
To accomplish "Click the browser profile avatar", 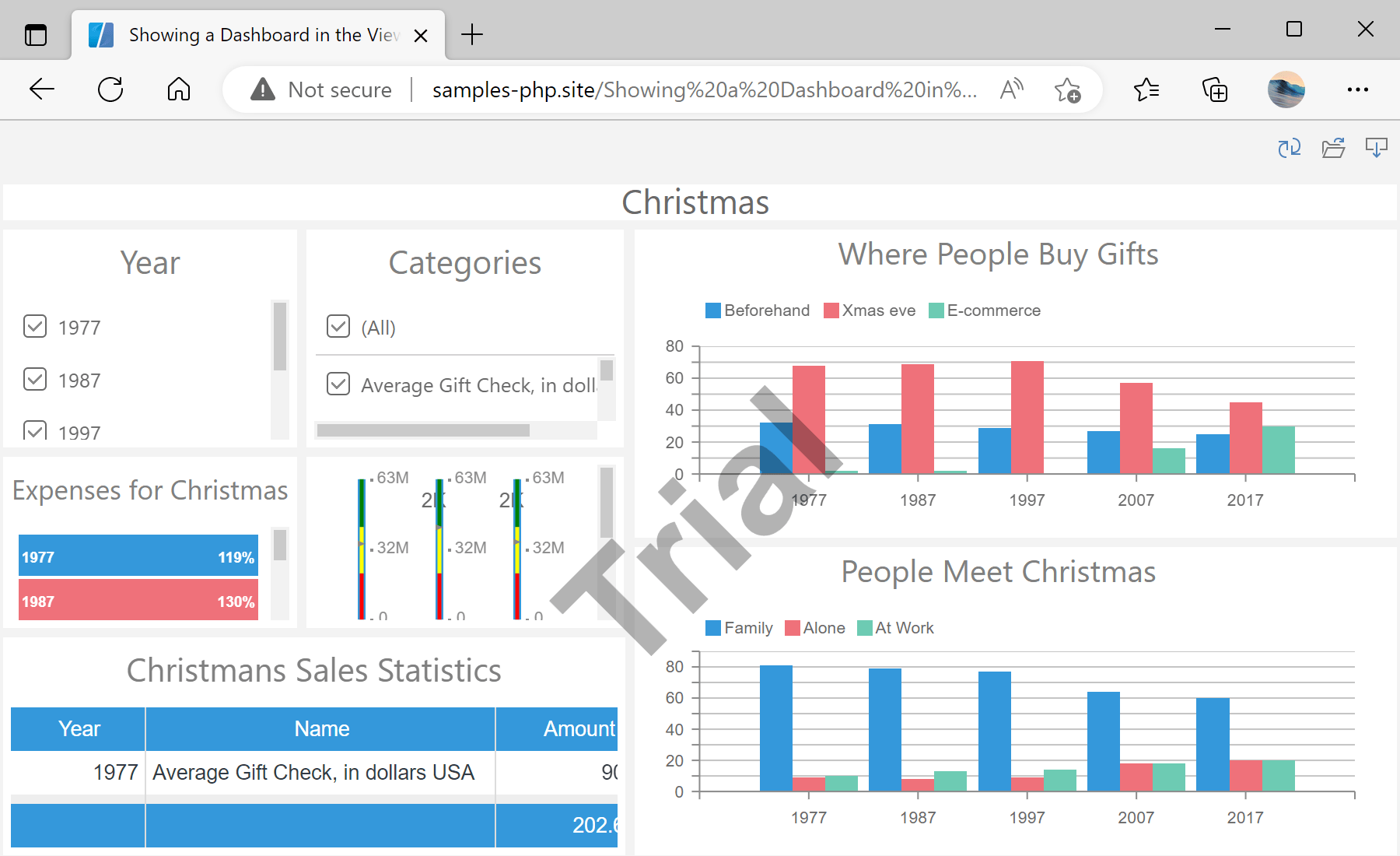I will pos(1285,89).
